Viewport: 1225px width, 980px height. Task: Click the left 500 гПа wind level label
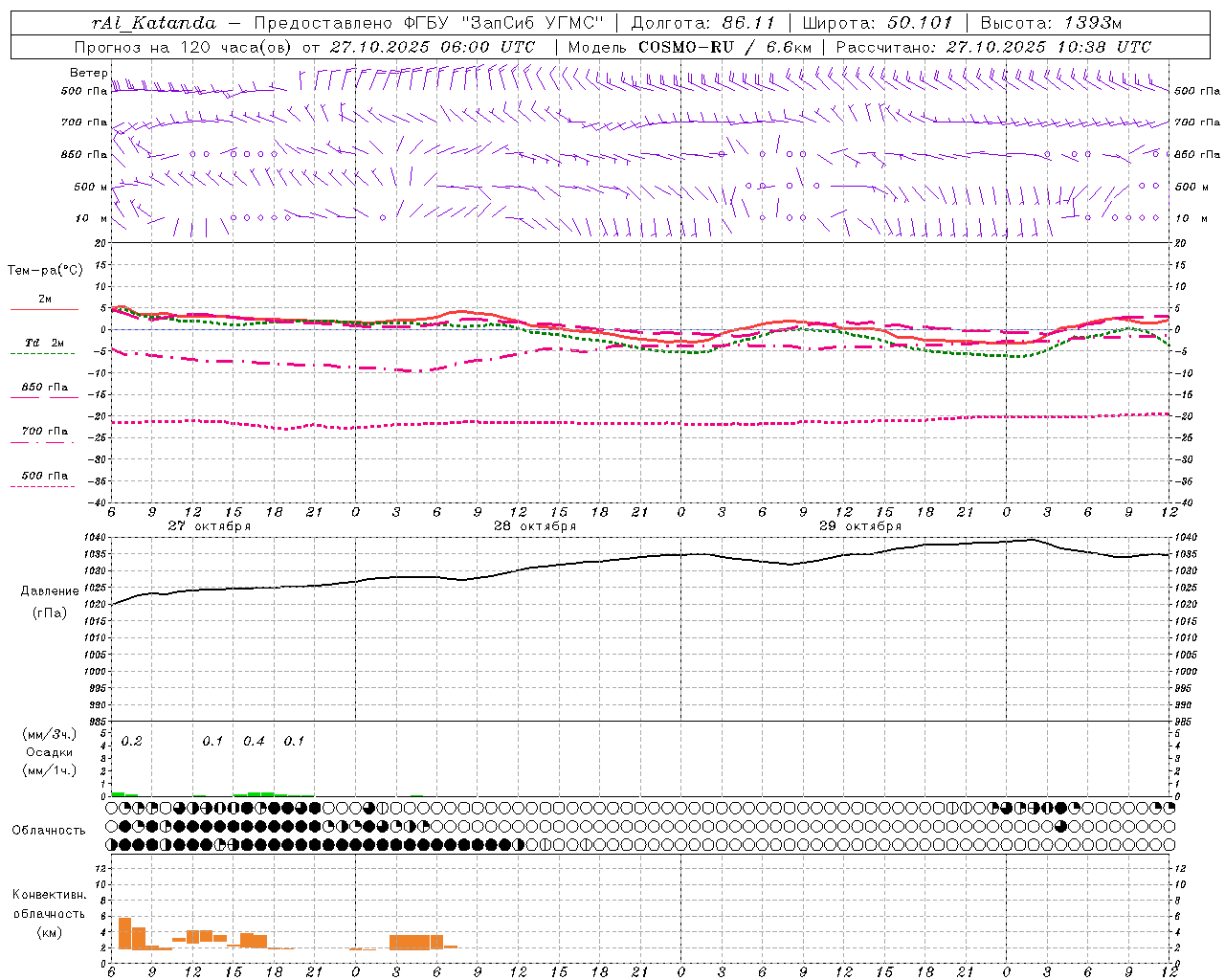click(x=84, y=91)
